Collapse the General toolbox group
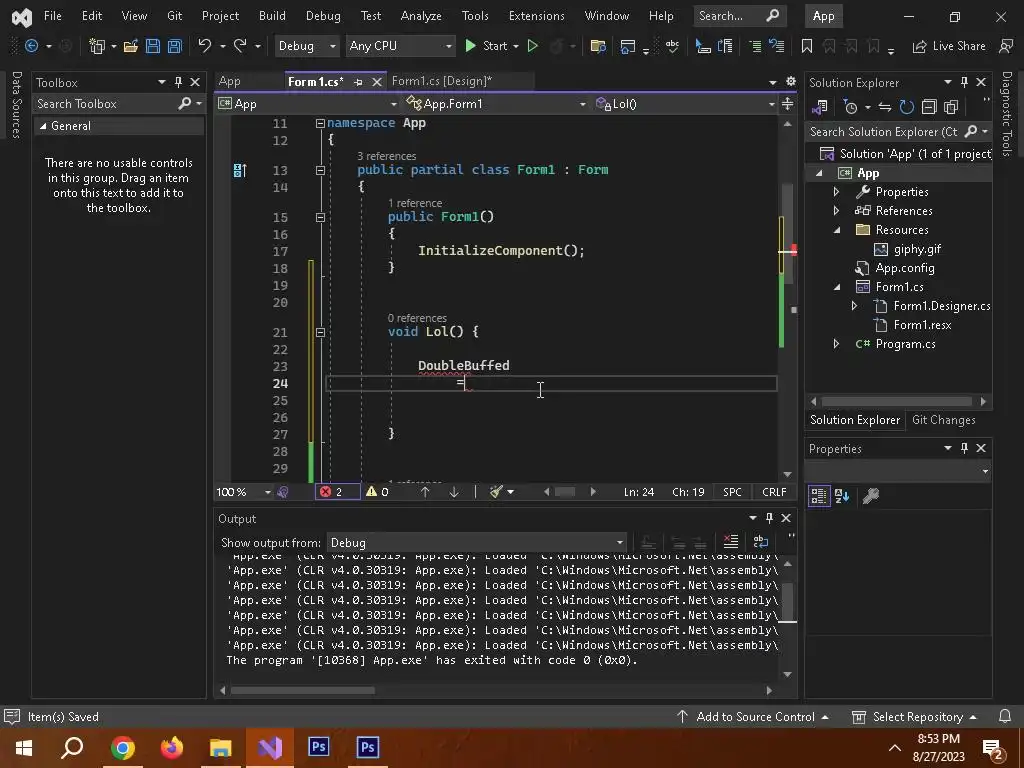 tap(43, 126)
